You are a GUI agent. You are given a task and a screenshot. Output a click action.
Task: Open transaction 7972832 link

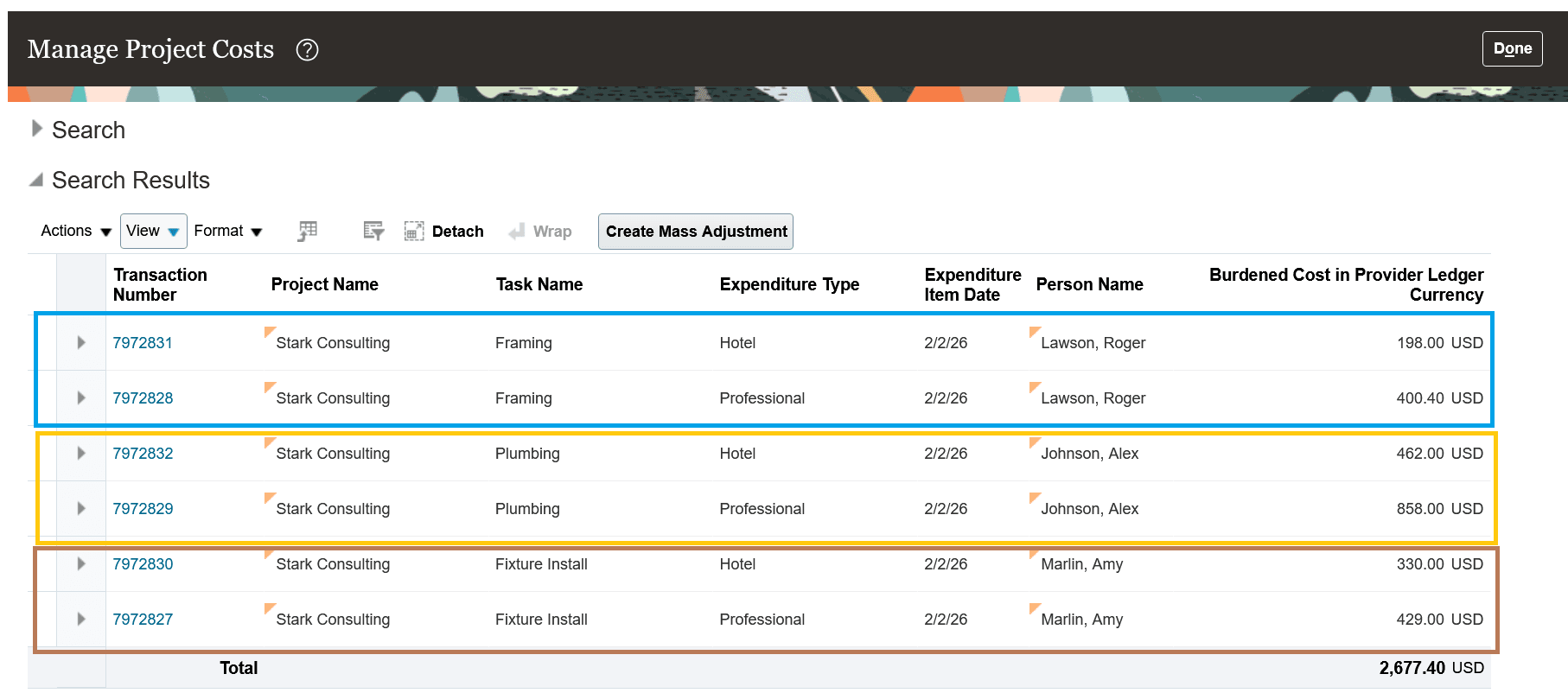143,453
